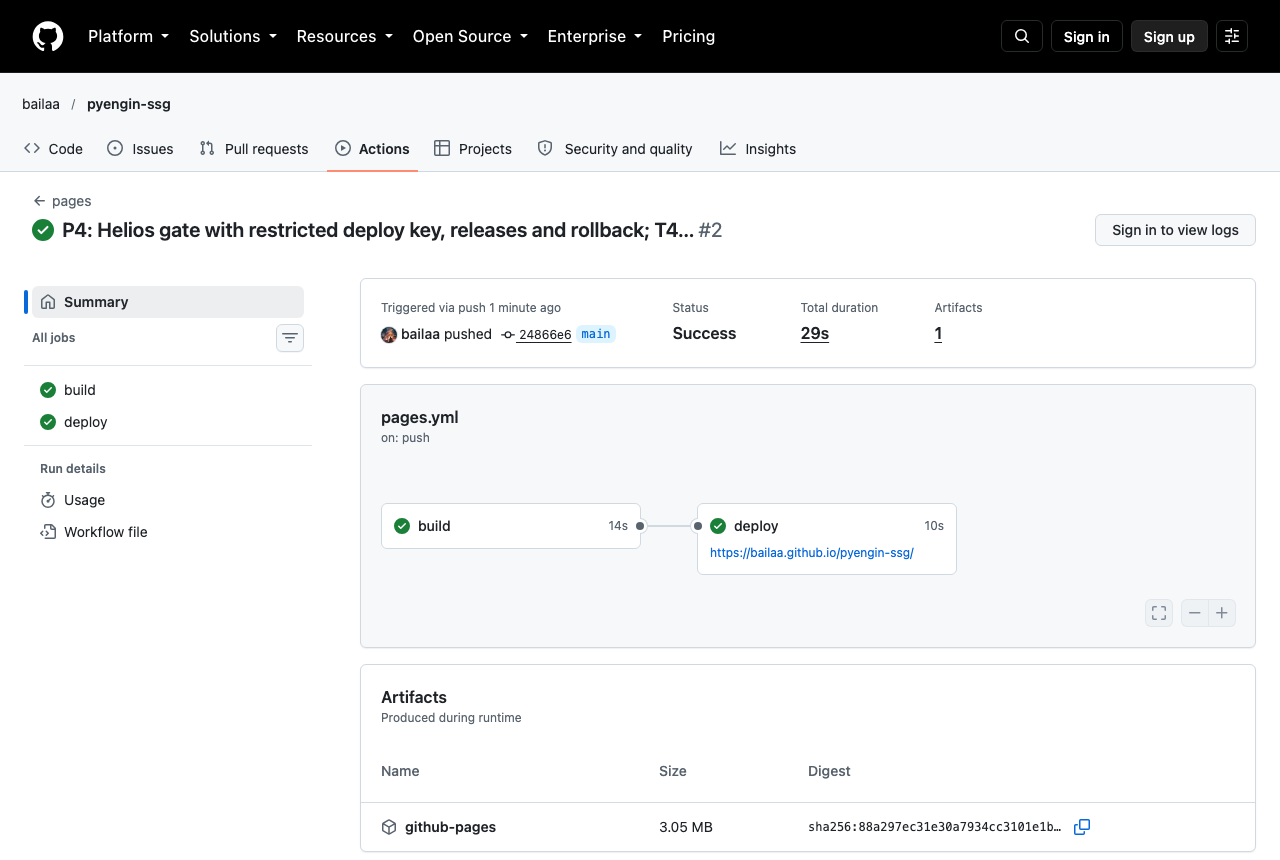Open the Insights tab
This screenshot has height=860, width=1280.
coord(758,149)
